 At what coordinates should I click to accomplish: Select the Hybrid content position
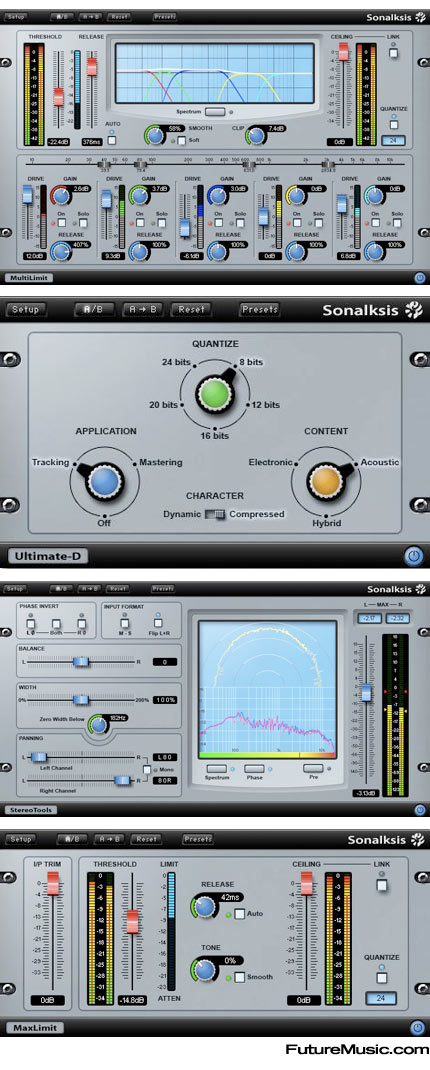coord(326,522)
